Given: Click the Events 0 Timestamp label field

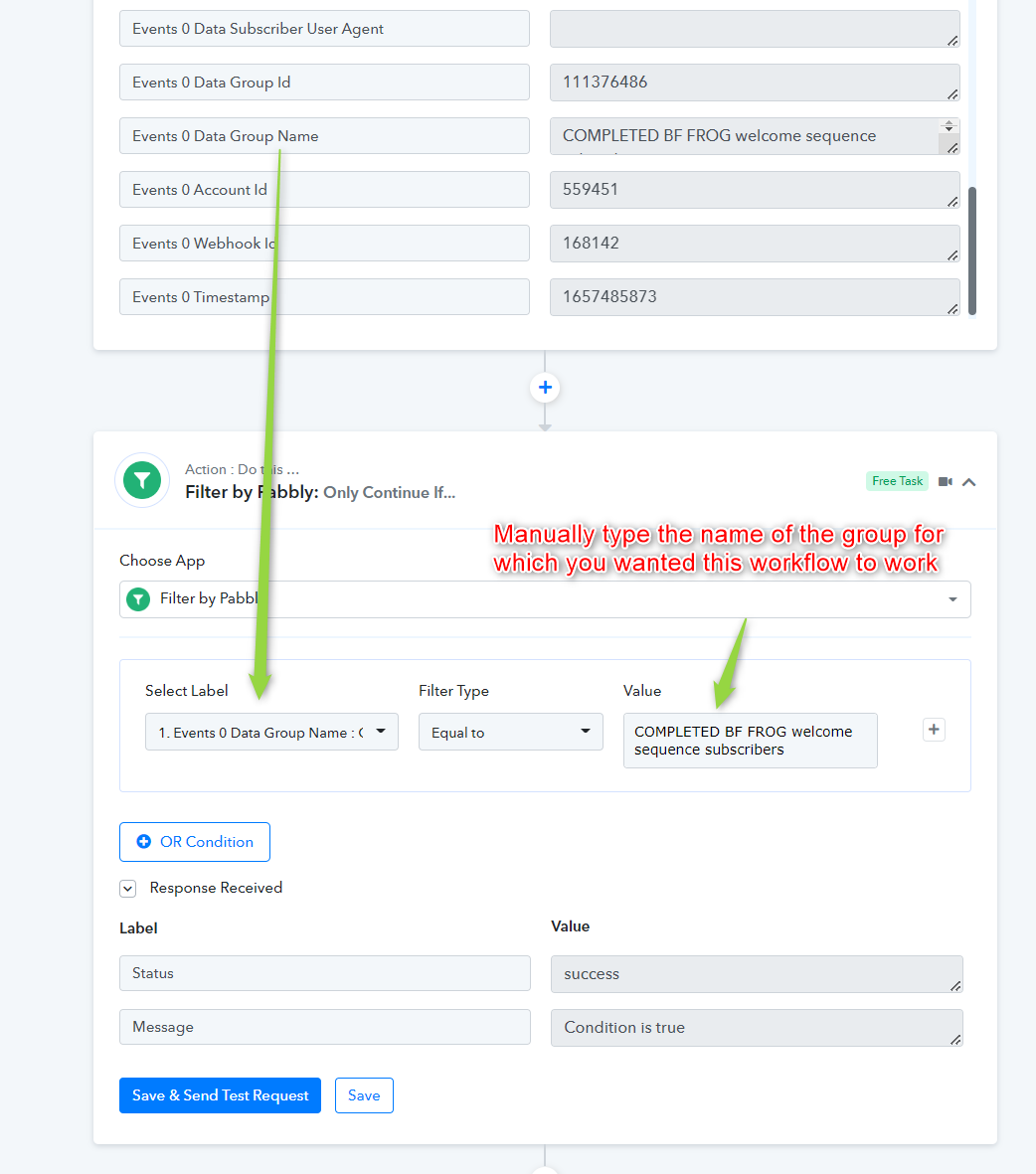Looking at the screenshot, I should [x=324, y=296].
